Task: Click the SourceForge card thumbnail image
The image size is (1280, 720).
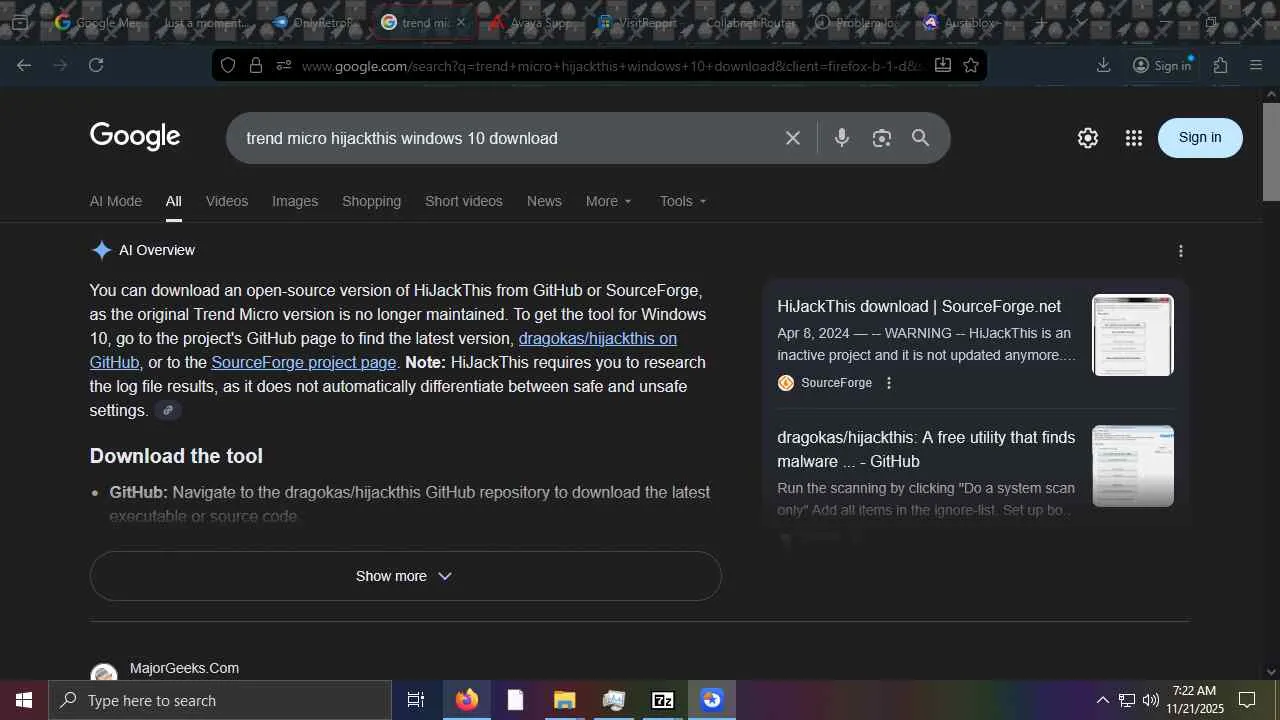Action: pyautogui.click(x=1133, y=335)
